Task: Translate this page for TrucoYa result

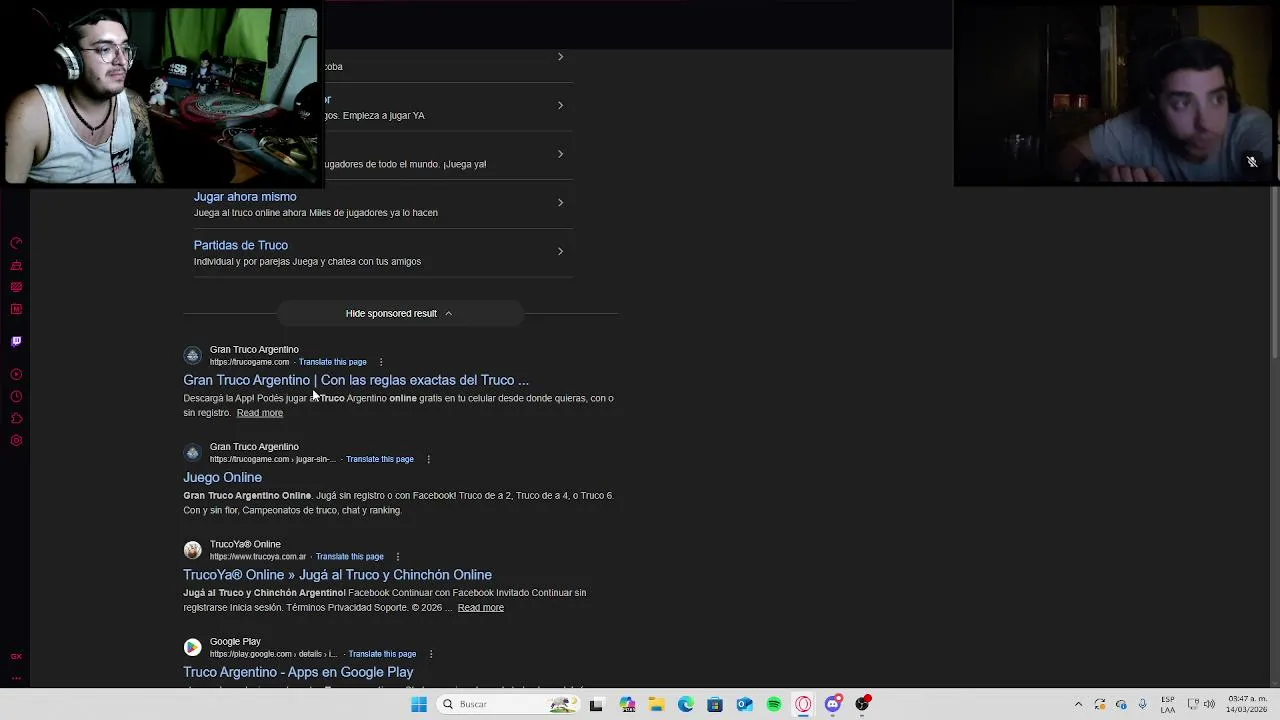Action: 350,557
